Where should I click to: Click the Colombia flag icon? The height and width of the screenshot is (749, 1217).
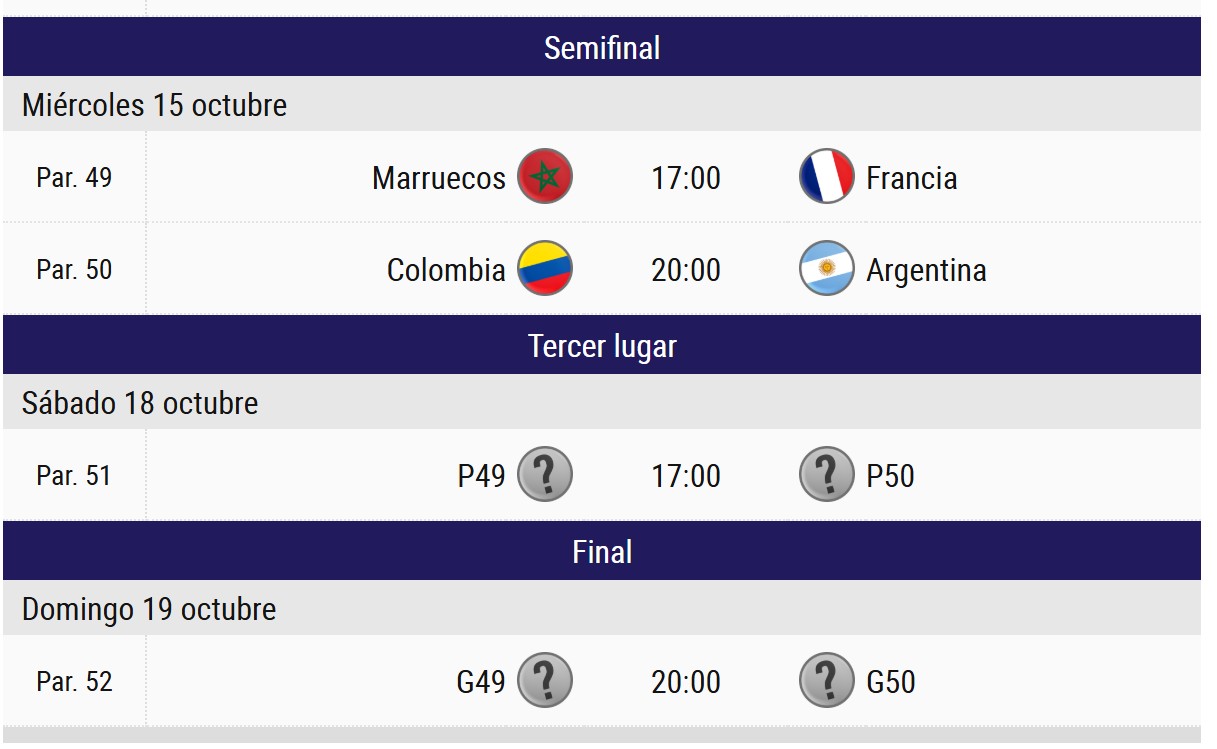click(545, 269)
